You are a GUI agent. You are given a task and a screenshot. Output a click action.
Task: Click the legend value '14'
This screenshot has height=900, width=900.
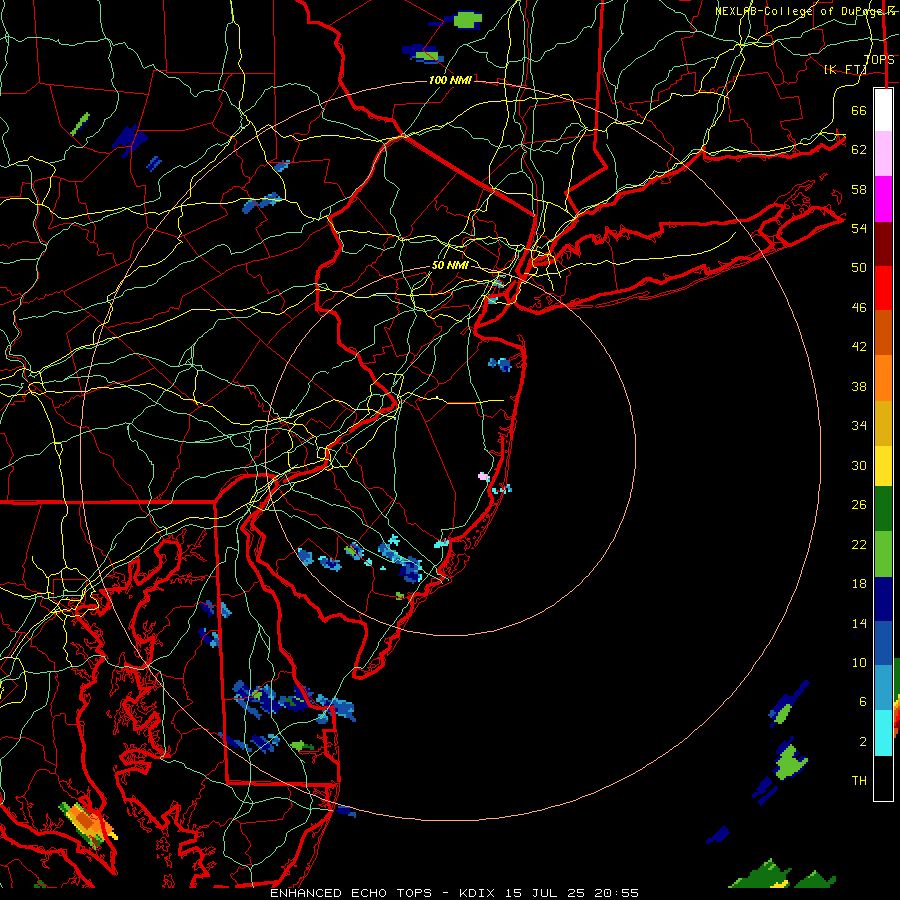pyautogui.click(x=859, y=623)
